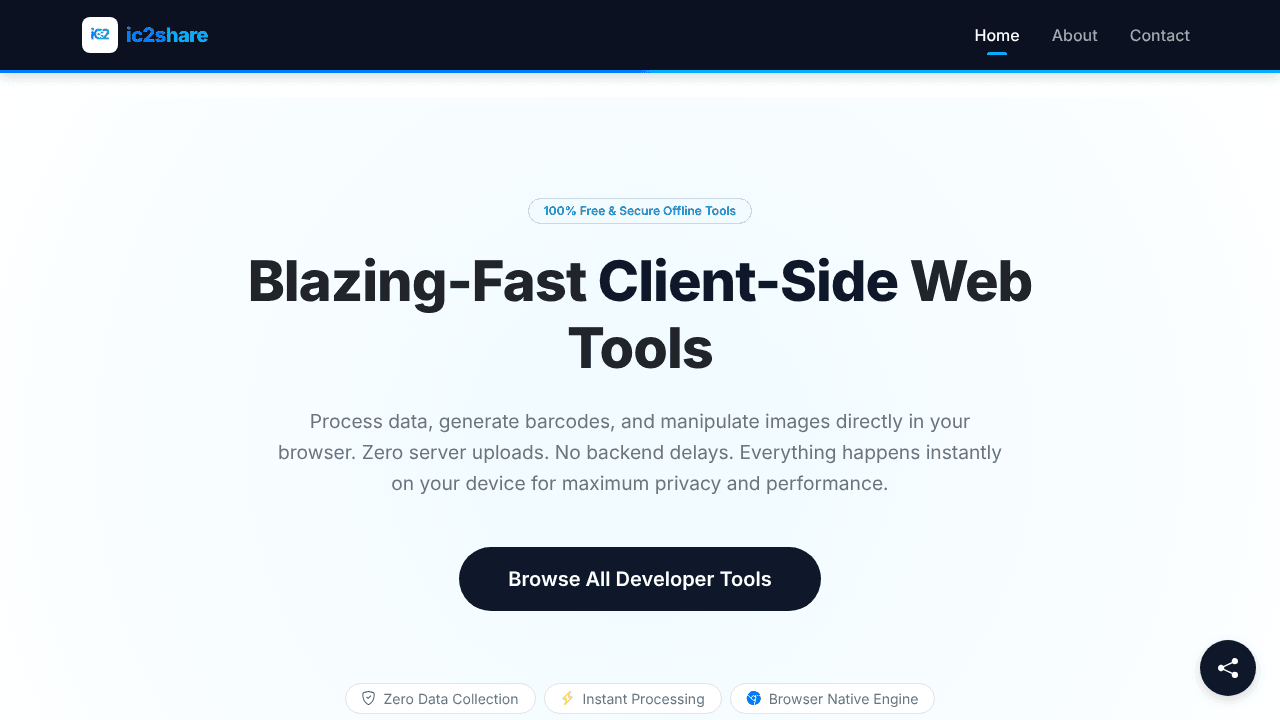This screenshot has width=1280, height=720.
Task: Click the Zero Data Collection label
Action: (451, 699)
